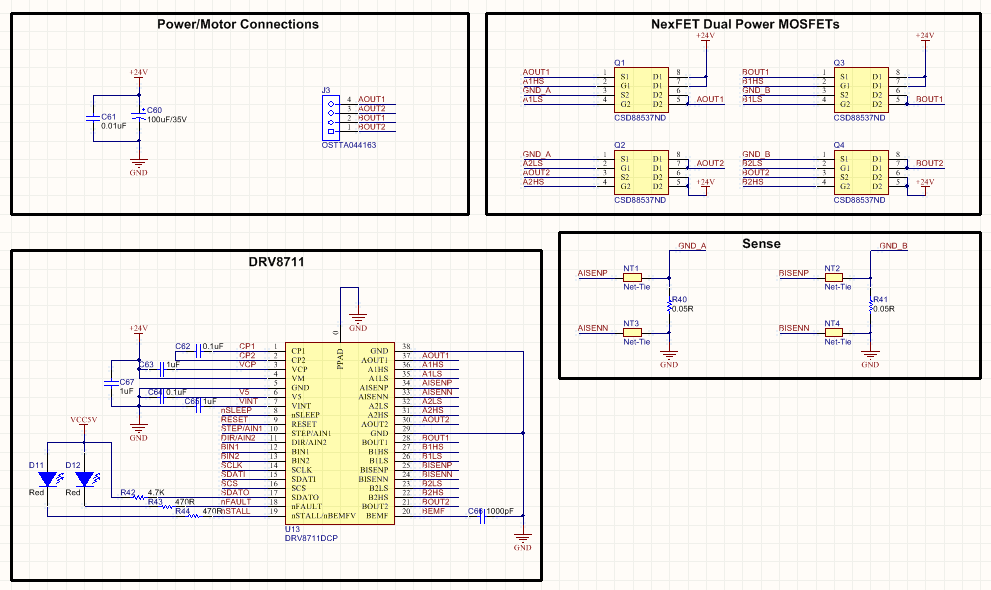Select resistor R44 symbol
991x590 pixels.
click(x=195, y=516)
